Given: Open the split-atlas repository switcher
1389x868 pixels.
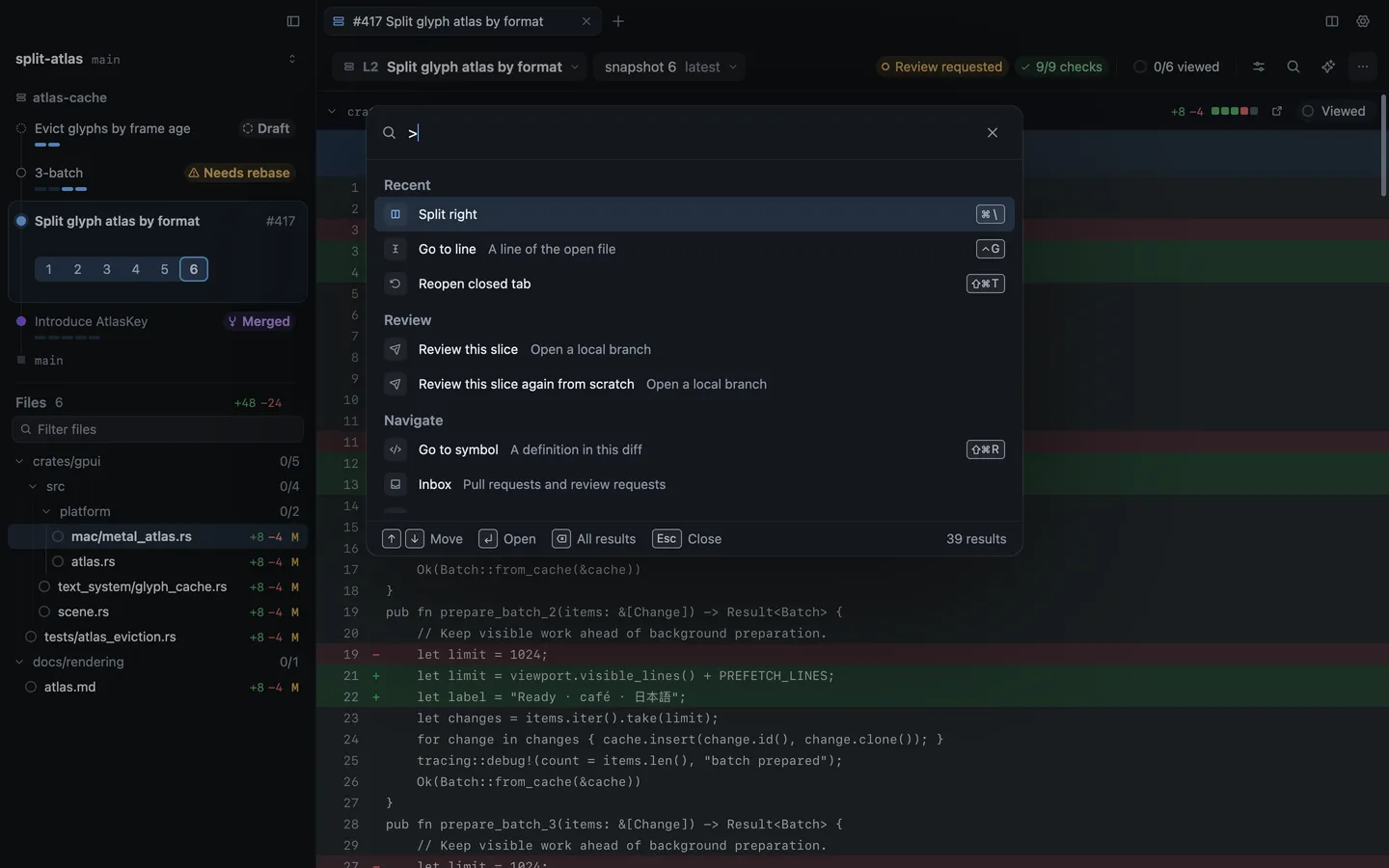Looking at the screenshot, I should [292, 59].
